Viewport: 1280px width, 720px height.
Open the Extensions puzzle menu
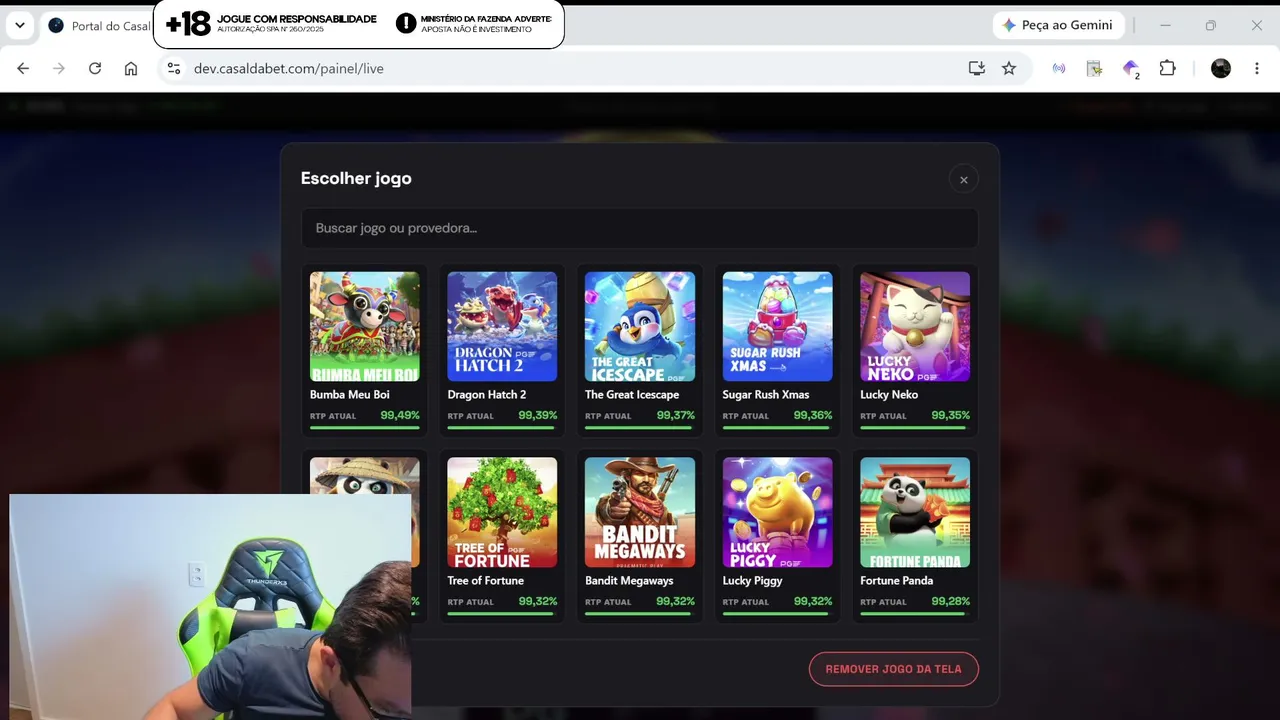[1167, 68]
